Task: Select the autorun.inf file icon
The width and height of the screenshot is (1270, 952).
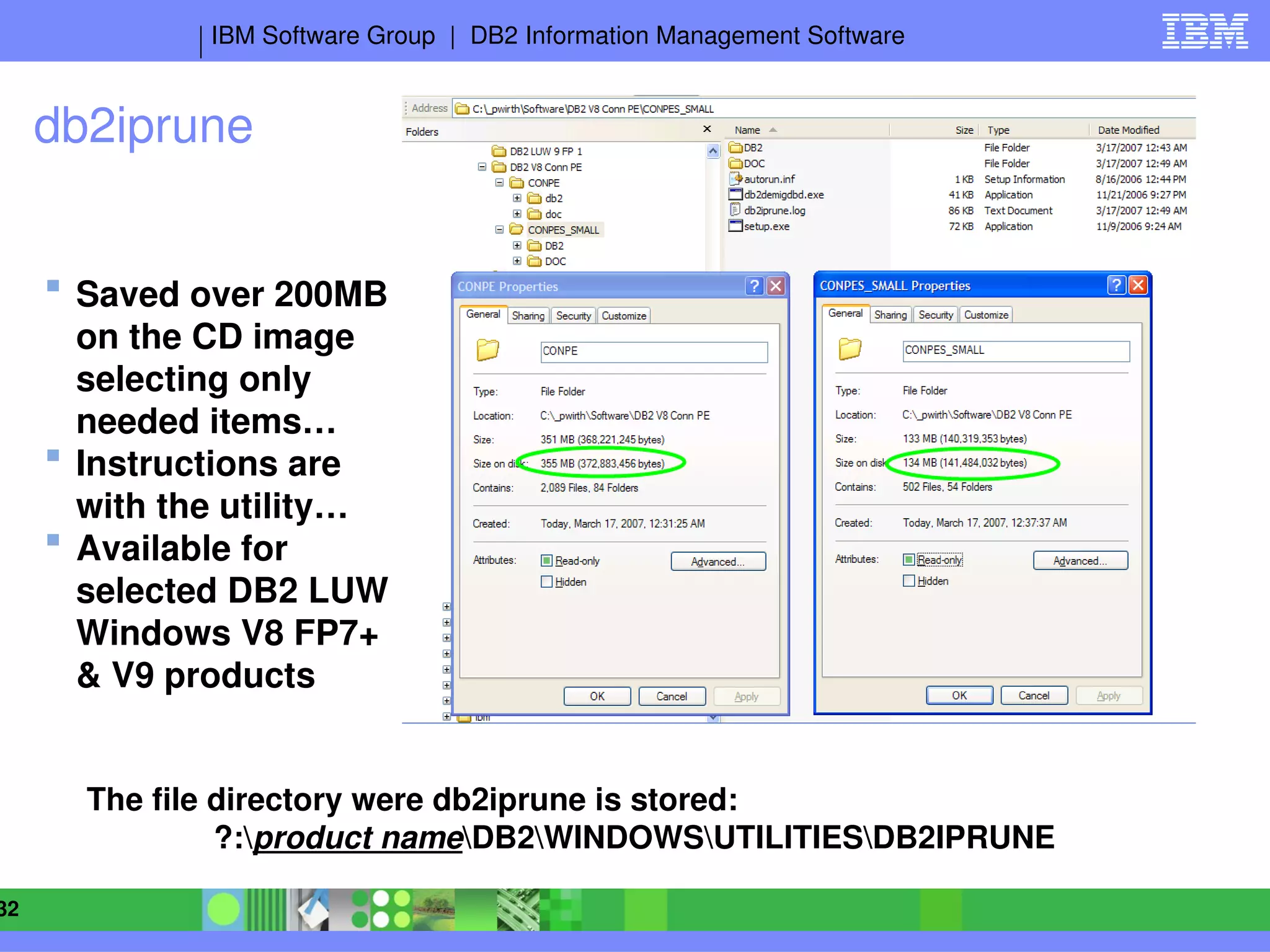Action: click(735, 178)
